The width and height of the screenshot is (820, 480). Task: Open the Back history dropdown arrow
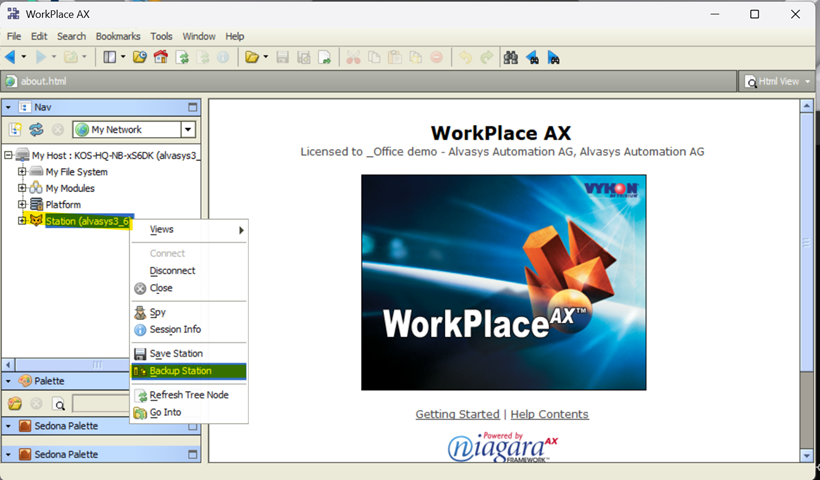click(23, 57)
